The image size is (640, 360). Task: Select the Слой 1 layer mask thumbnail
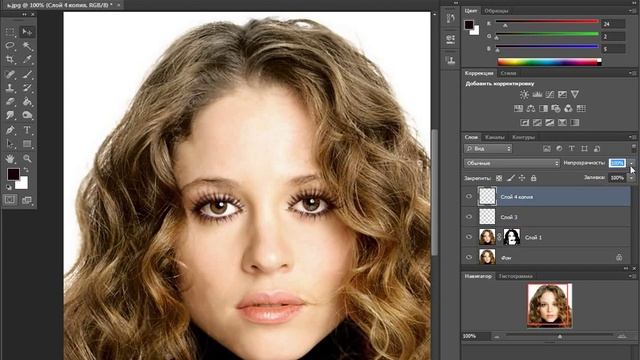[x=511, y=237]
